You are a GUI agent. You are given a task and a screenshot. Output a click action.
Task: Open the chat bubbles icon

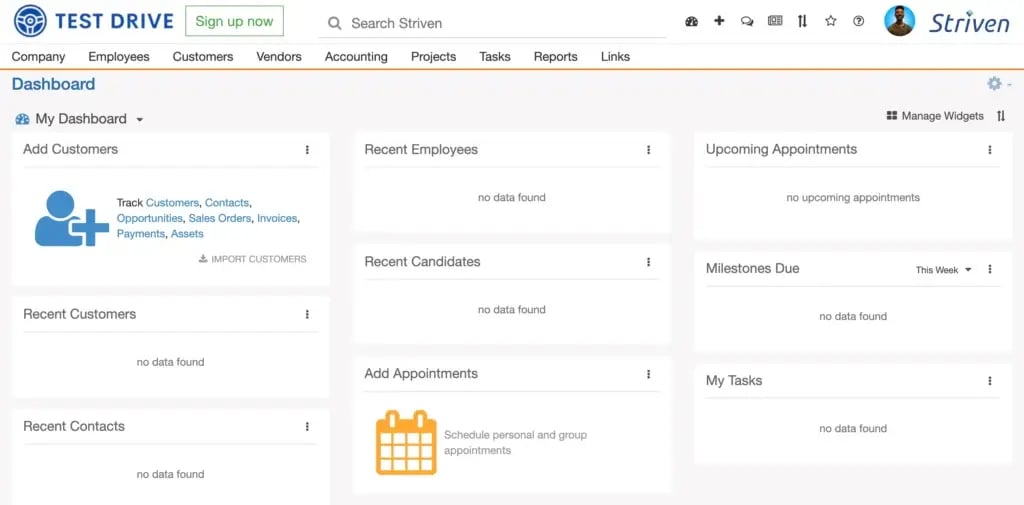tap(747, 21)
